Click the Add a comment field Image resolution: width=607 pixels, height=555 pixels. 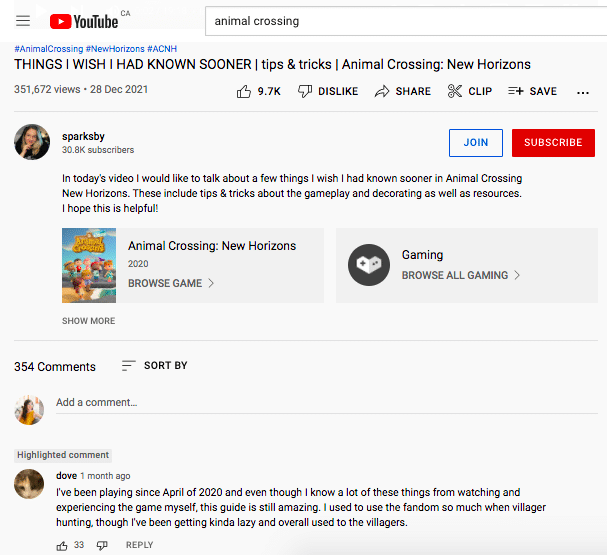(327, 403)
